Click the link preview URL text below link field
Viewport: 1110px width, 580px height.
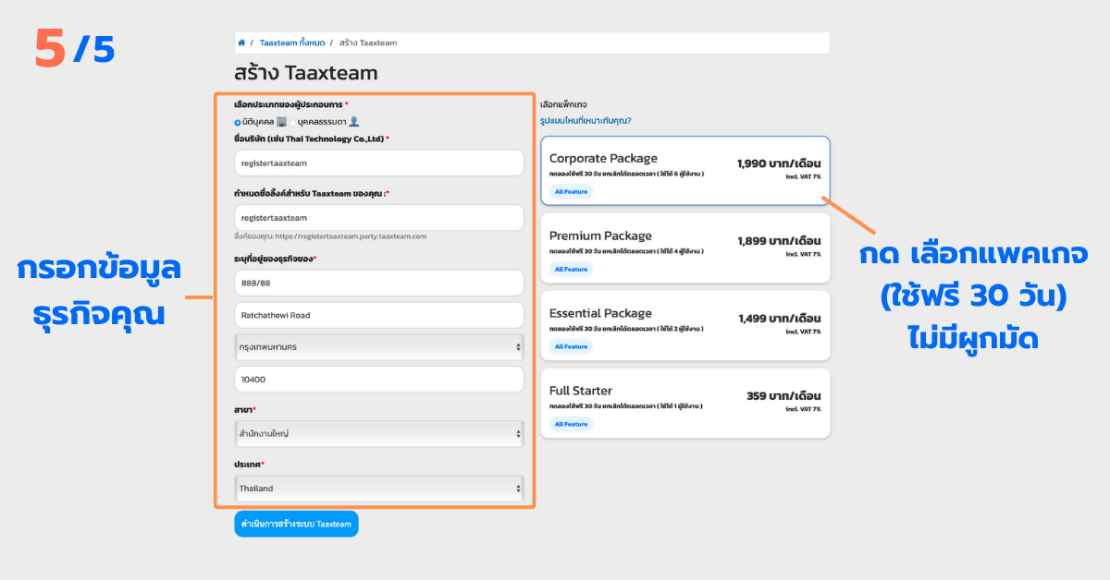pos(331,237)
